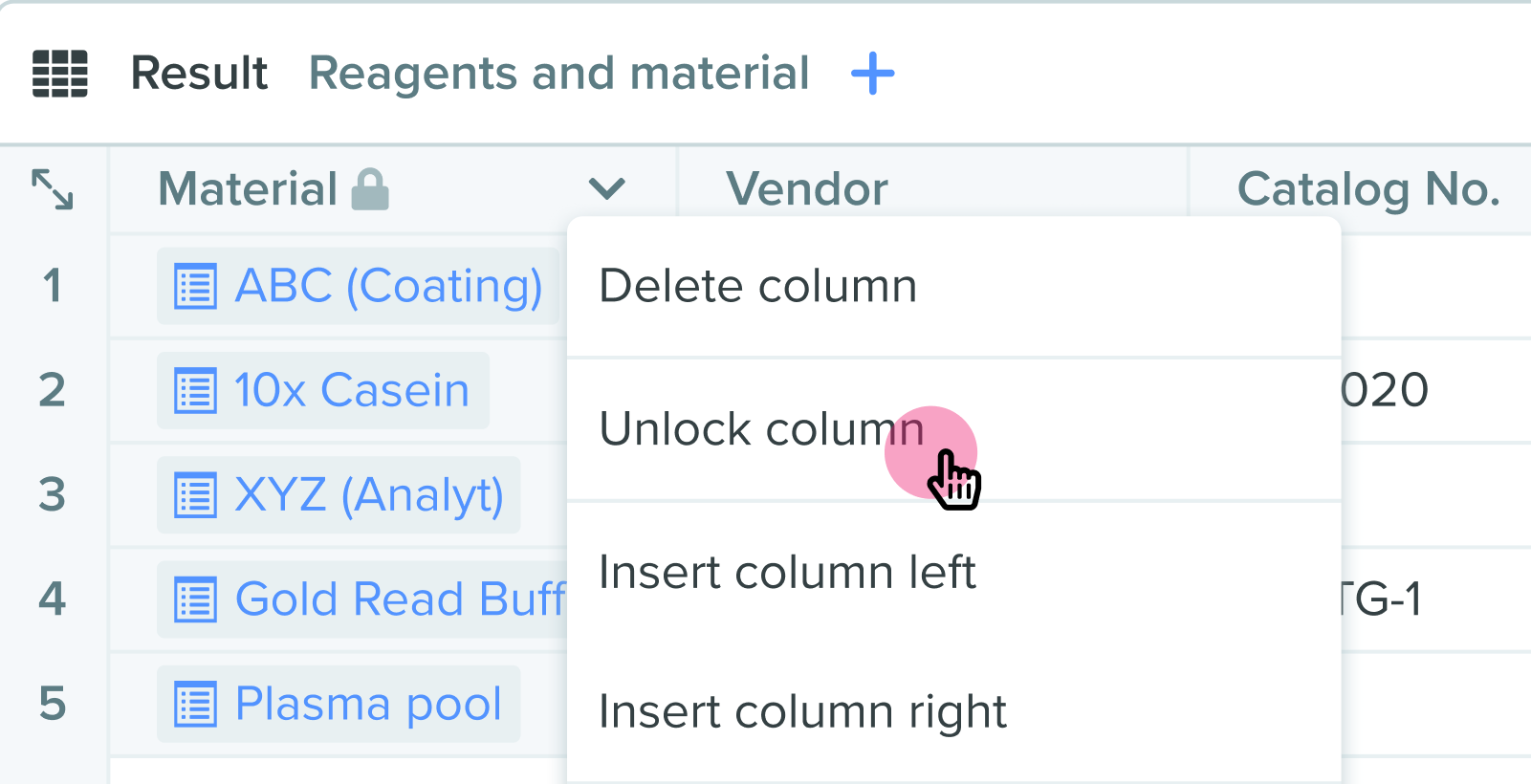Screen dimensions: 1531x784
Task: Click the entry icon beside ABC (Coating)
Action: tap(196, 287)
